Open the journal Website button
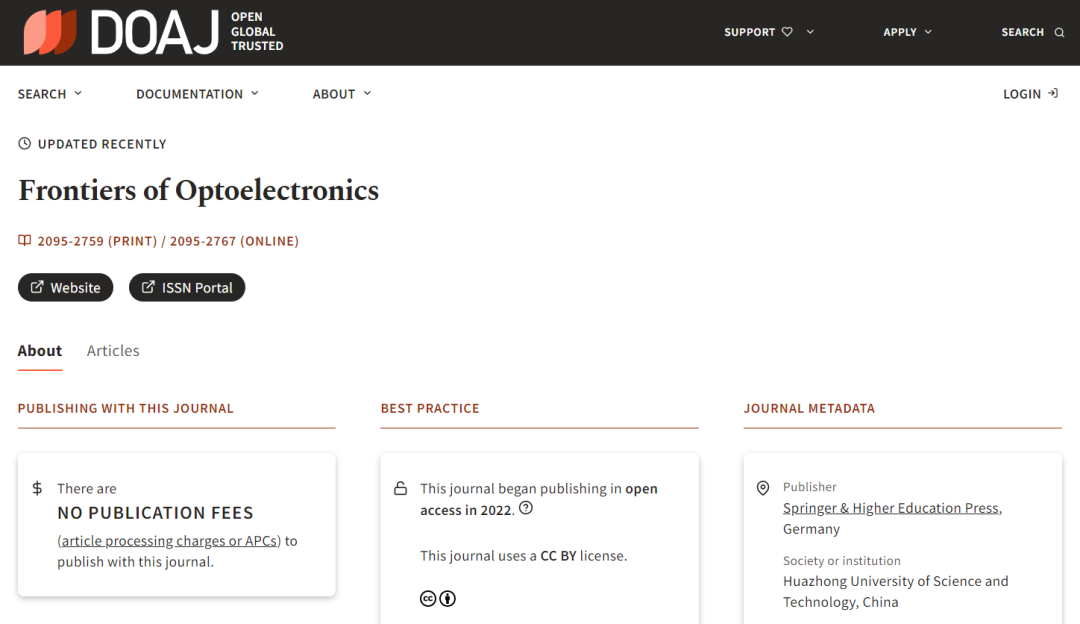This screenshot has width=1080, height=624. click(x=65, y=287)
